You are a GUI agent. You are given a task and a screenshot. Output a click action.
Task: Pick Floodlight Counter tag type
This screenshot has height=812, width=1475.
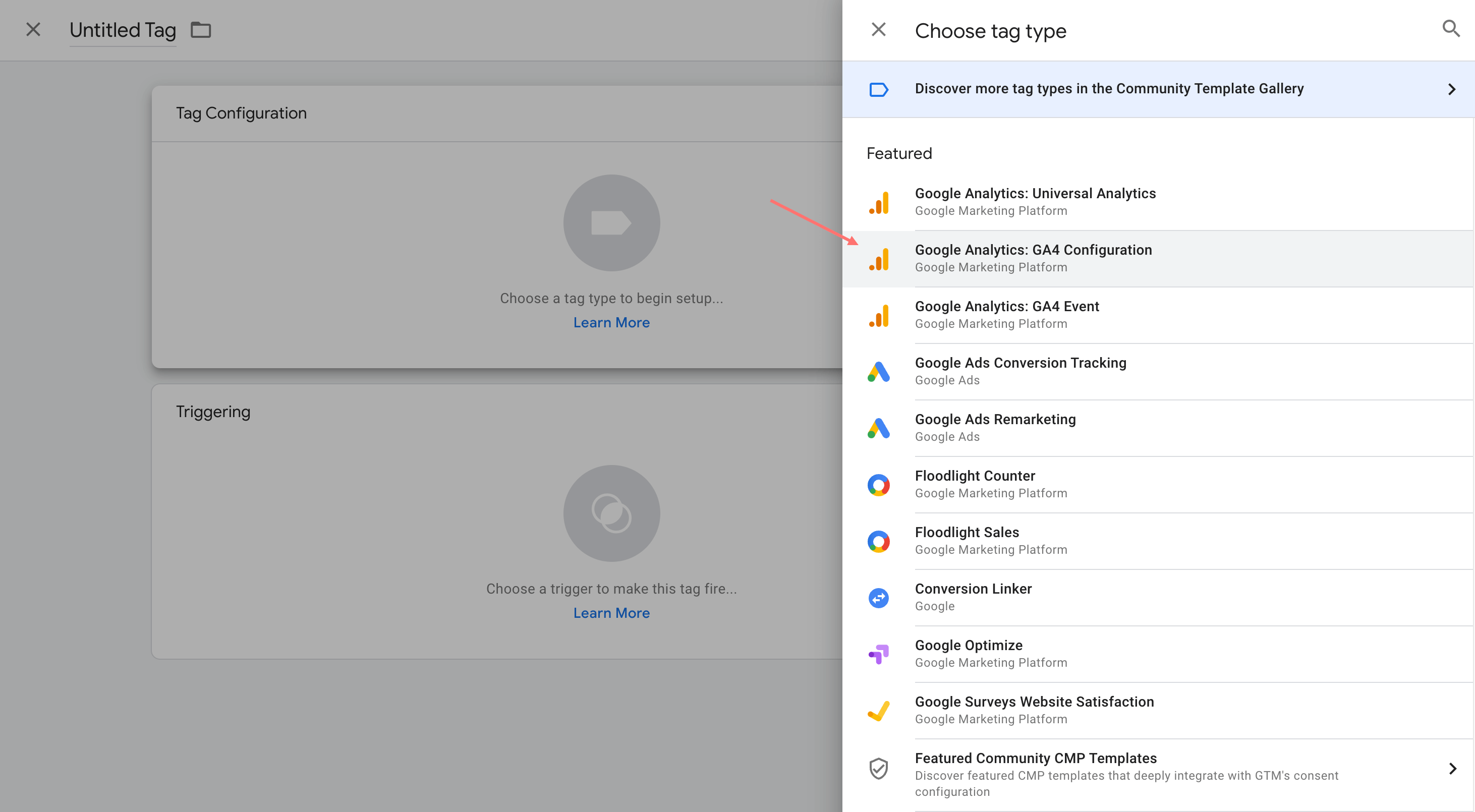point(1158,485)
